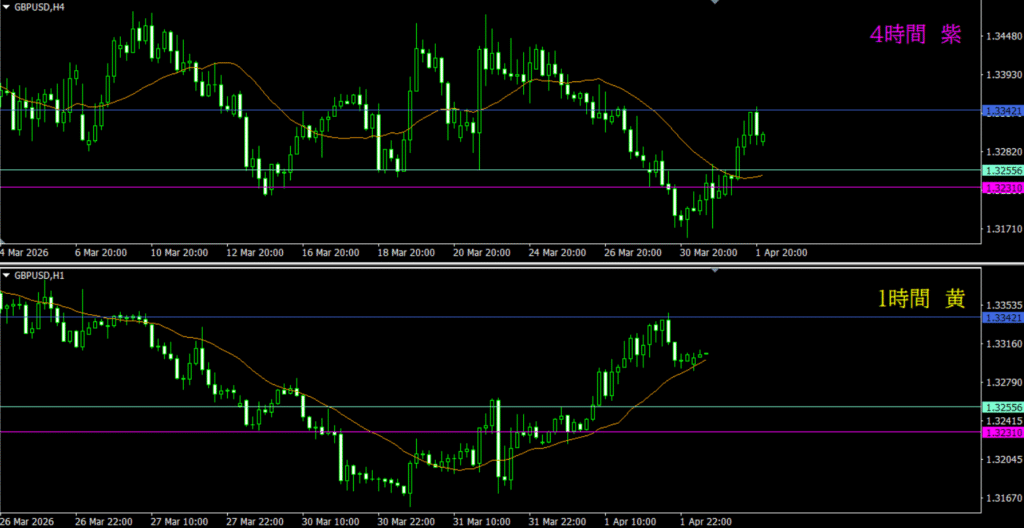The height and width of the screenshot is (528, 1024).
Task: Click the purple '4時間 紫' text label
Action: [x=915, y=34]
